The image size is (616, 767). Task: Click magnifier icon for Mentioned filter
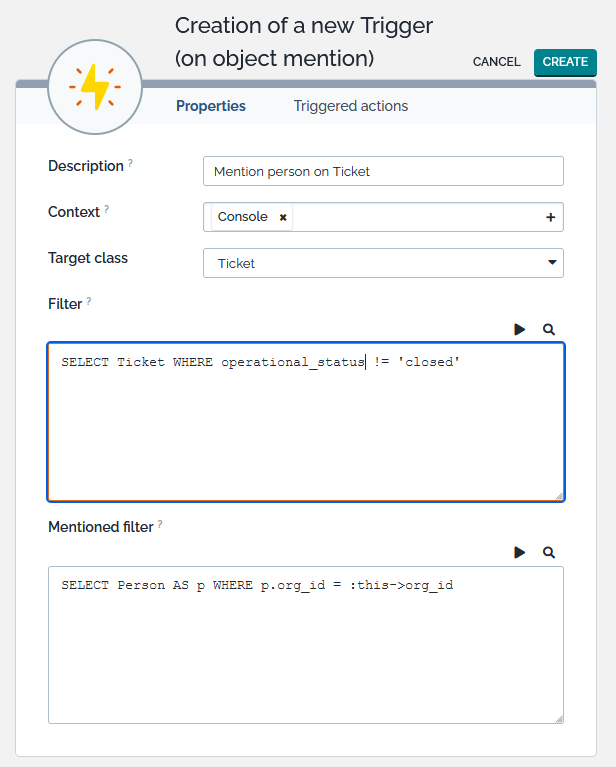coord(549,552)
